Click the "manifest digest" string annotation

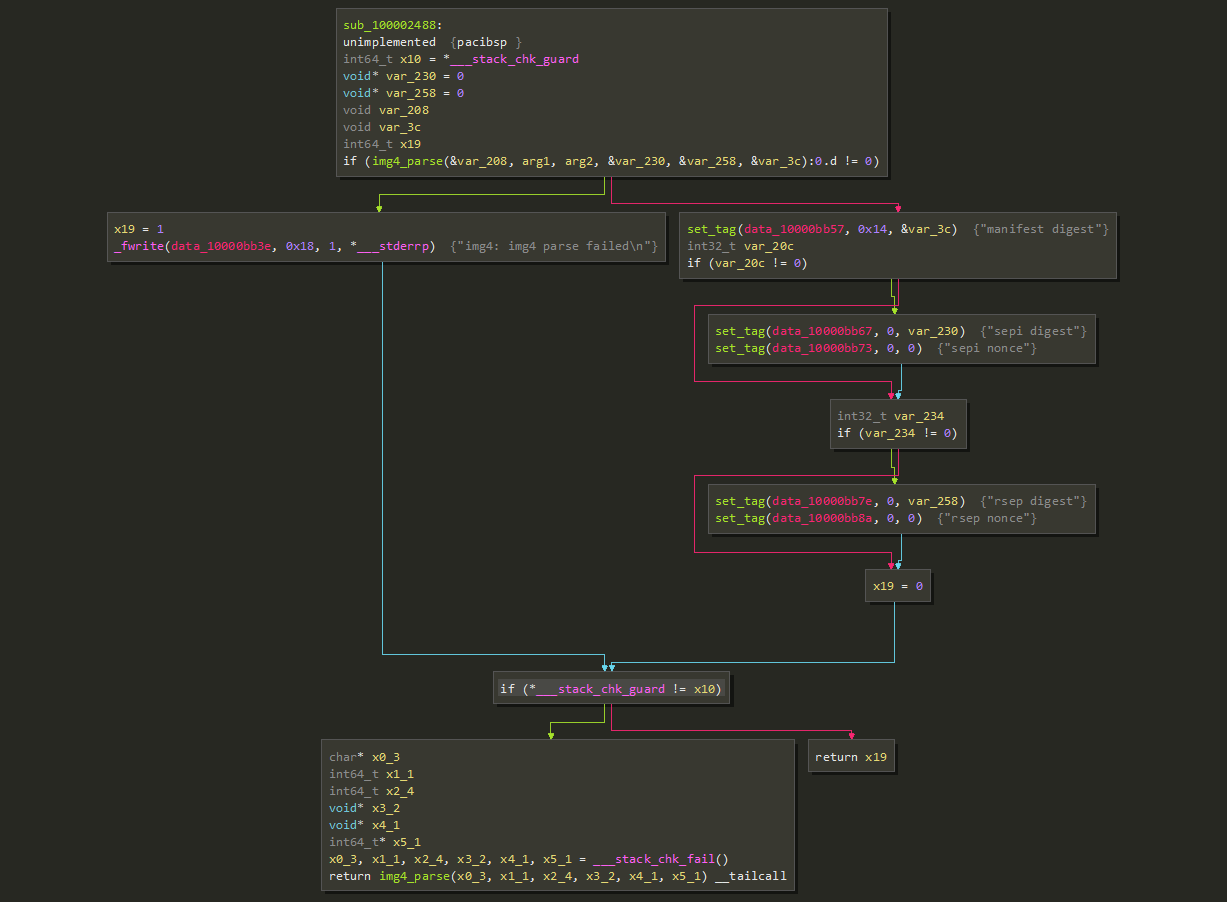[x=1041, y=229]
